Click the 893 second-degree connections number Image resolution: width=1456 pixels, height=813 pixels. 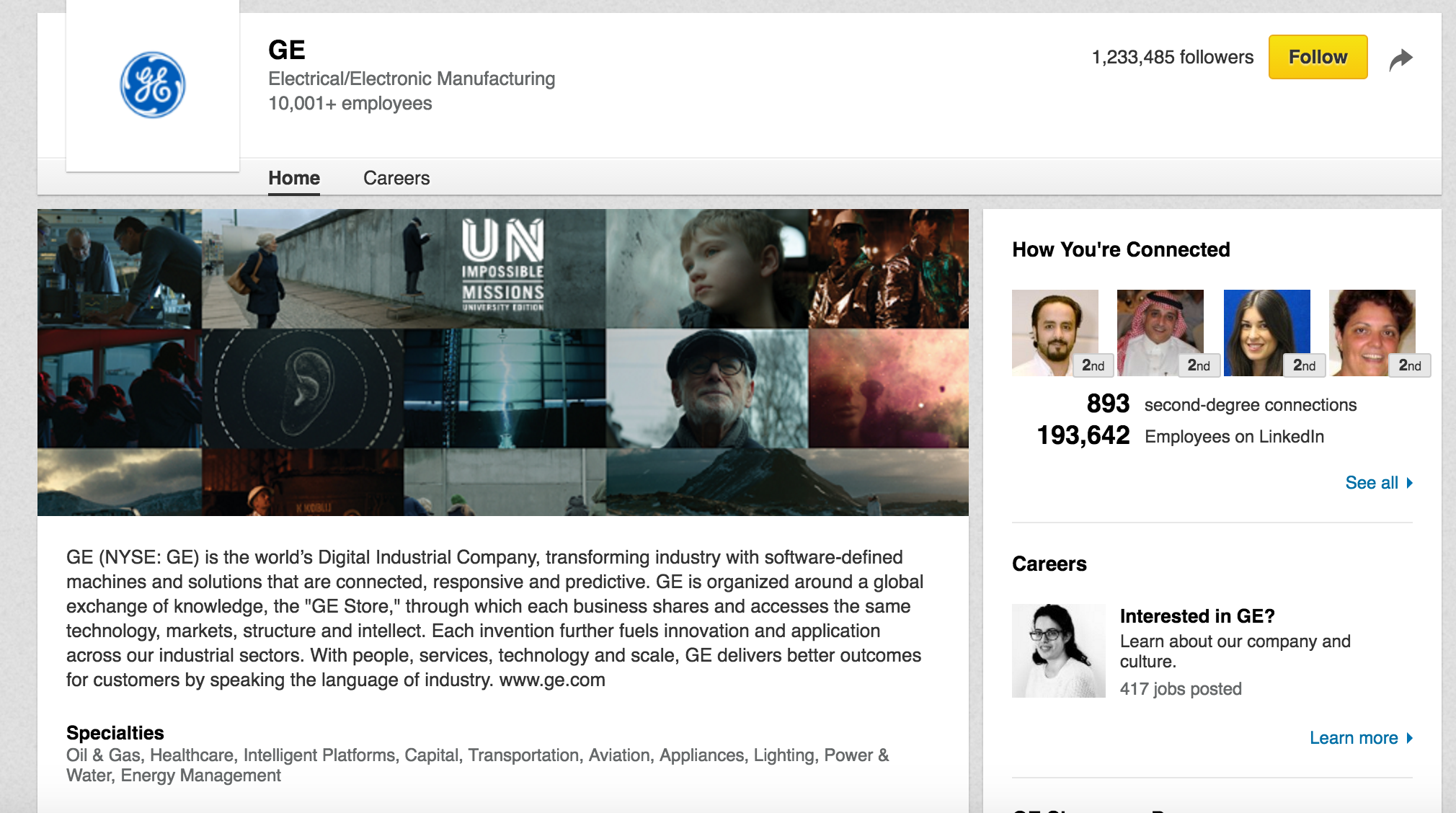1107,404
